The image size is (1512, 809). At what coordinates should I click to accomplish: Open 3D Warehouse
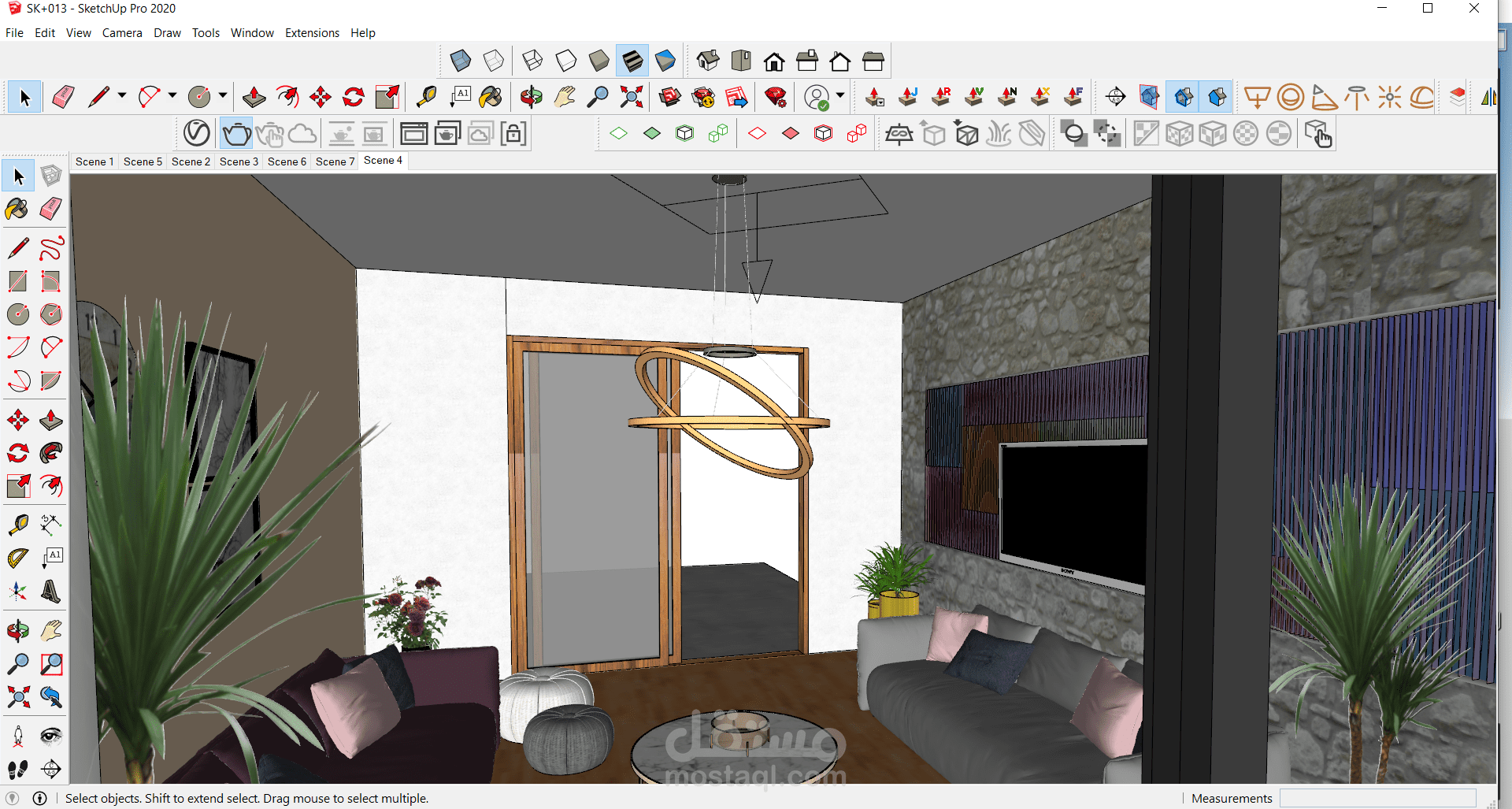(x=669, y=97)
